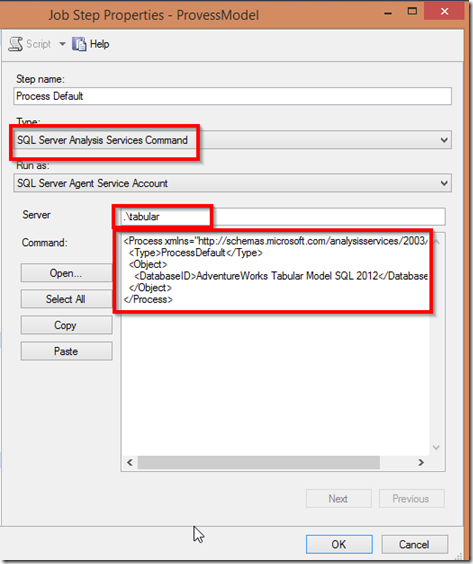Close the Job Step Properties dialog
473x564 pixels.
(x=444, y=12)
